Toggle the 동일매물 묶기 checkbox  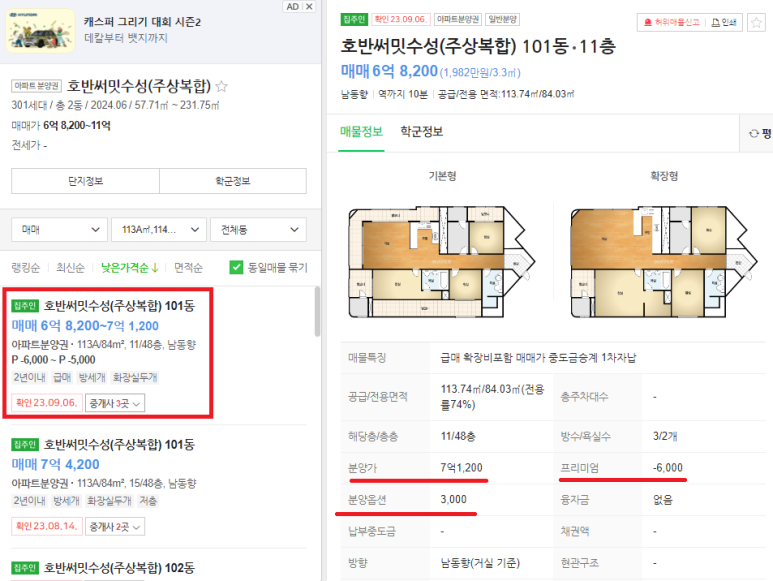coord(236,267)
